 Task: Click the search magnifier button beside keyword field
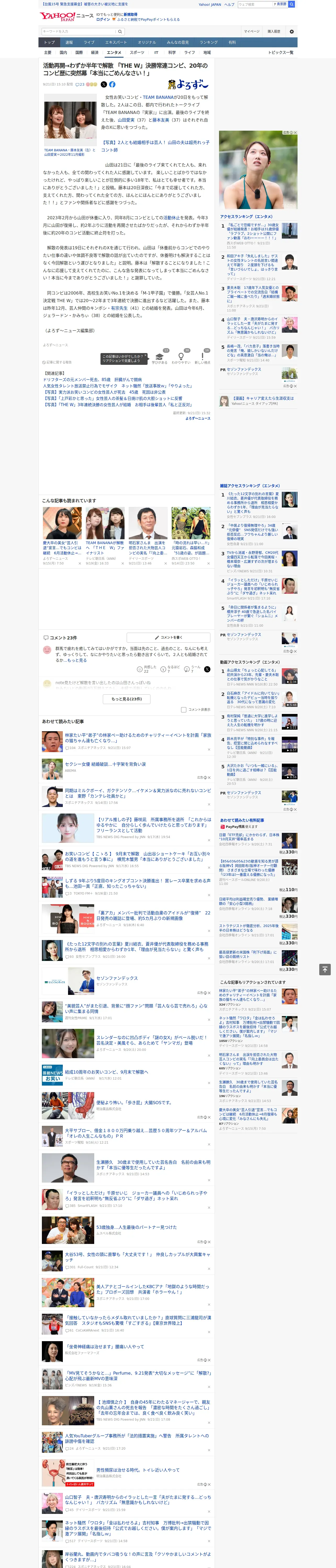[120, 32]
